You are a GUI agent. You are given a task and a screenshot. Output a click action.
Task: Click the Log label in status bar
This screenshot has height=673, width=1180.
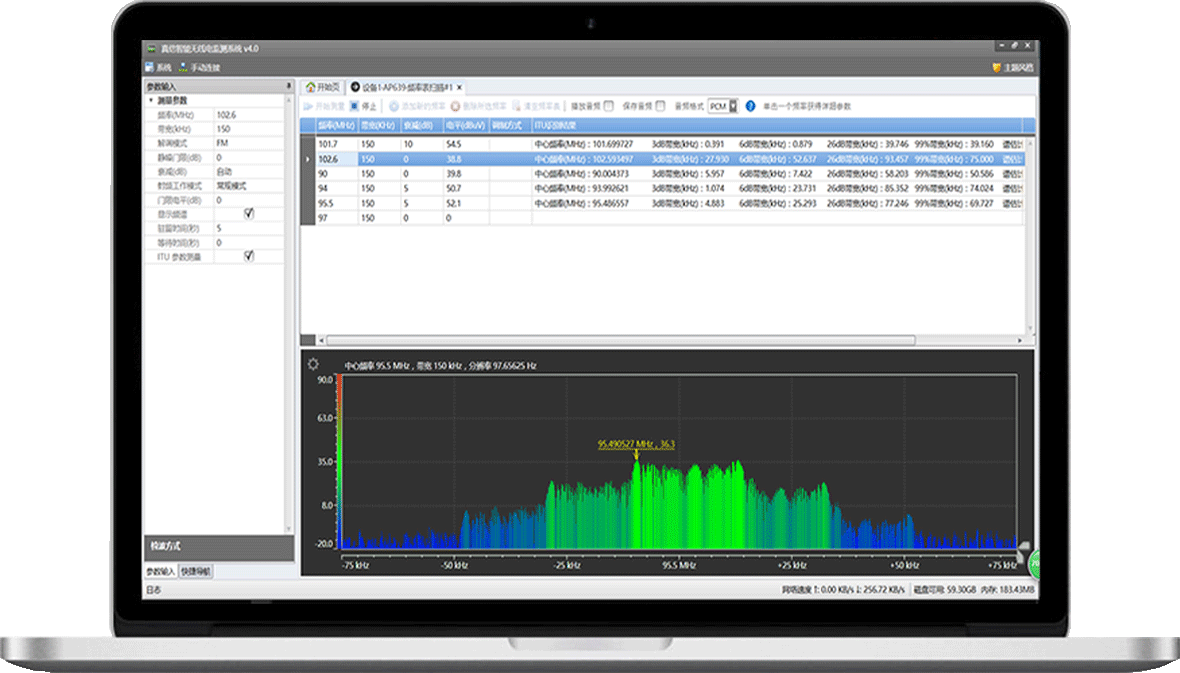coord(153,589)
